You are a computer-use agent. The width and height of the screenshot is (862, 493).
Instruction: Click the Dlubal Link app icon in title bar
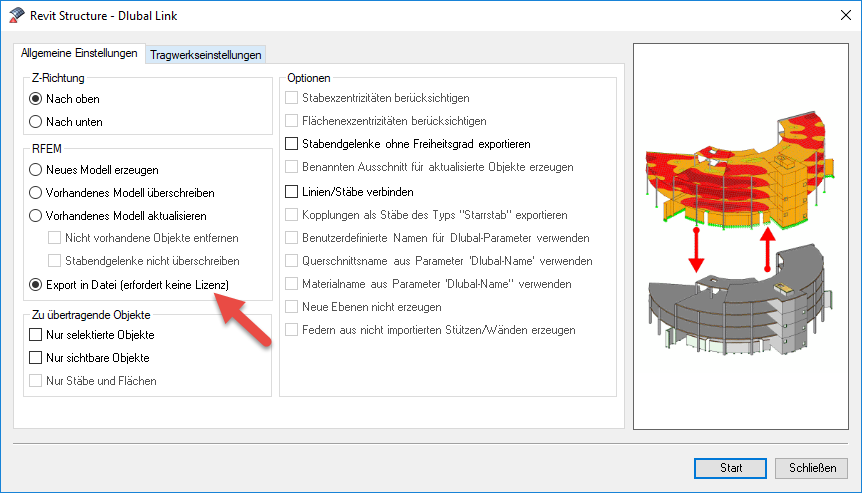[x=17, y=15]
